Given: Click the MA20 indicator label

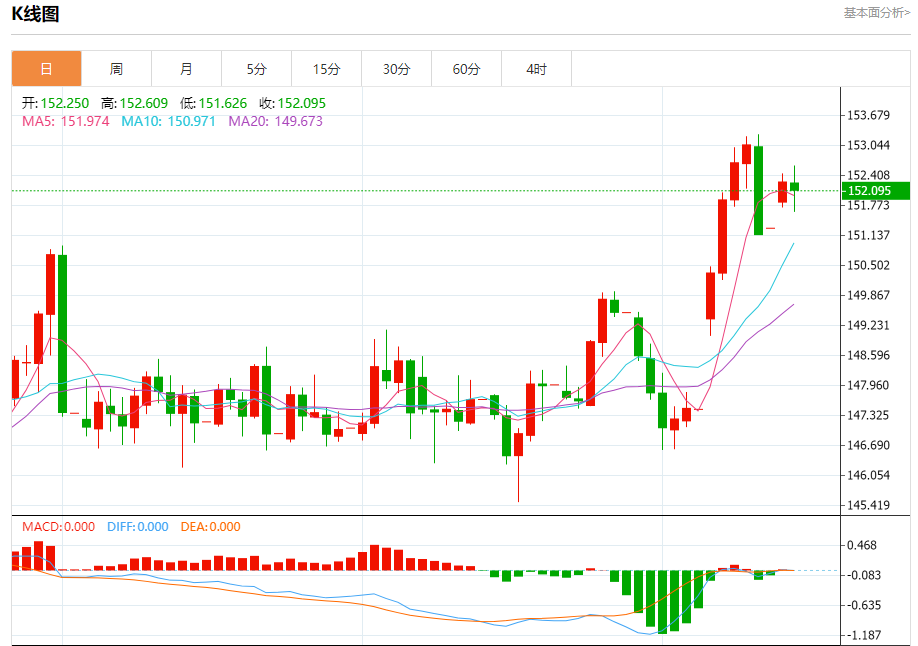Looking at the screenshot, I should 275,121.
